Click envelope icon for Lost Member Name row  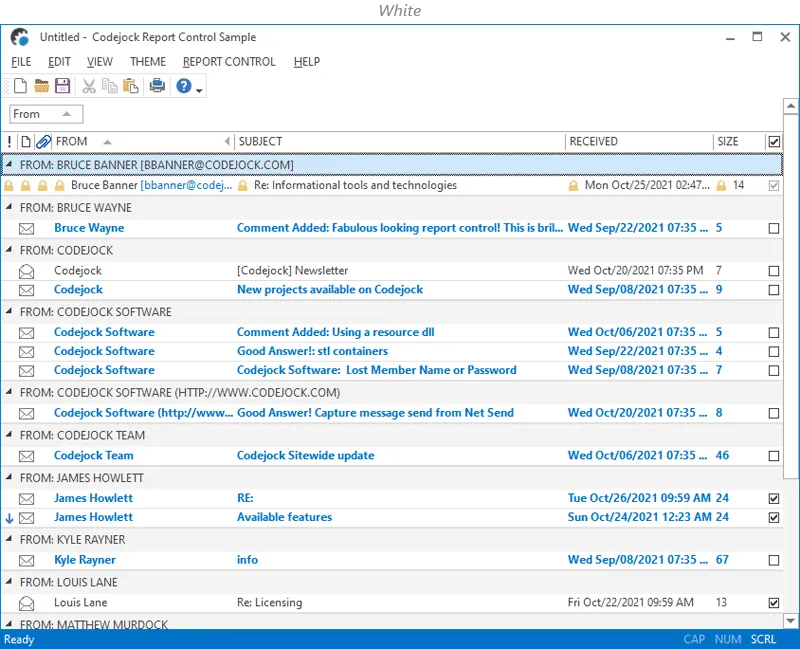[x=27, y=371]
